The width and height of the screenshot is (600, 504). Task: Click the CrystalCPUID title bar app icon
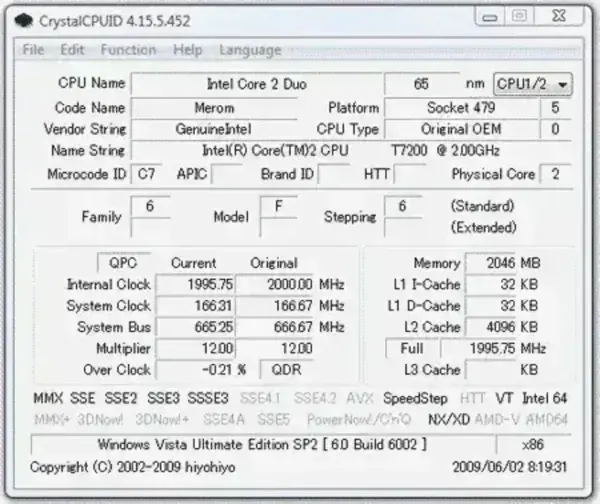point(24,20)
